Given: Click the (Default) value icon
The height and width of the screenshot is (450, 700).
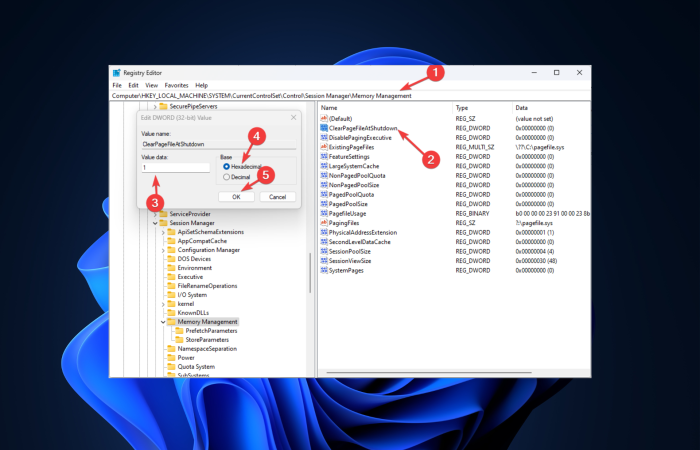Looking at the screenshot, I should 324,119.
